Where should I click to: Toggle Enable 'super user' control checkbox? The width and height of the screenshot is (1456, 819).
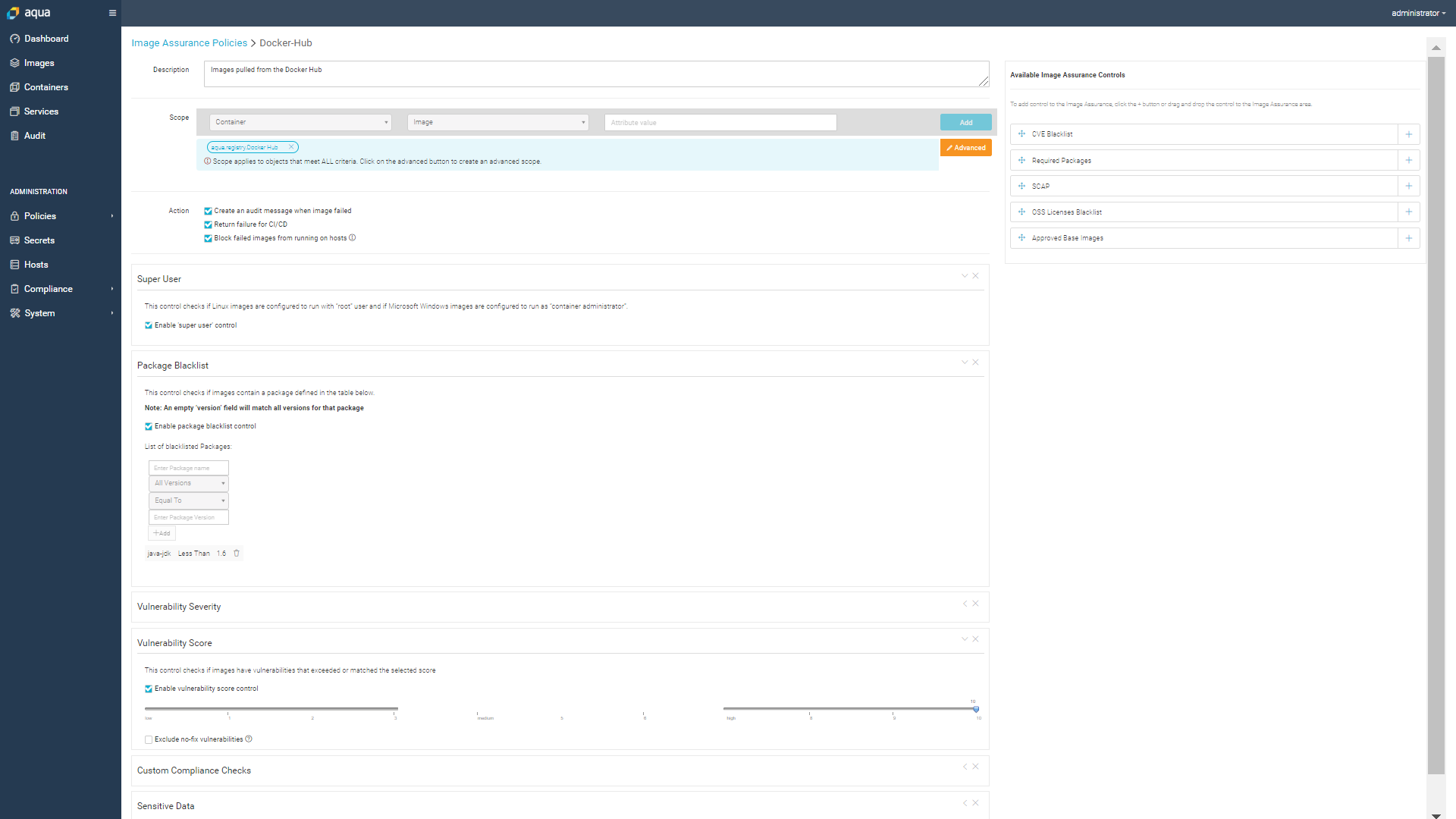(x=149, y=326)
